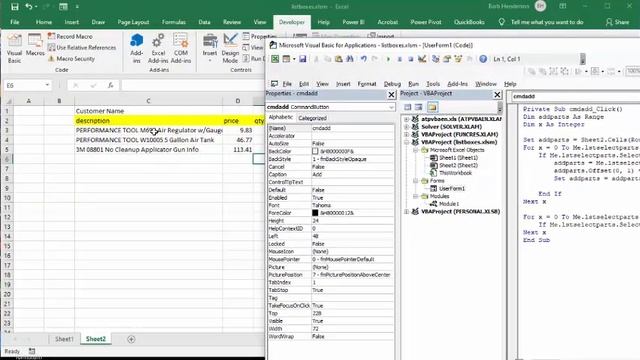Click View Object icon in Project panel
Image resolution: width=640 pixels, height=360 pixels.
[x=418, y=107]
